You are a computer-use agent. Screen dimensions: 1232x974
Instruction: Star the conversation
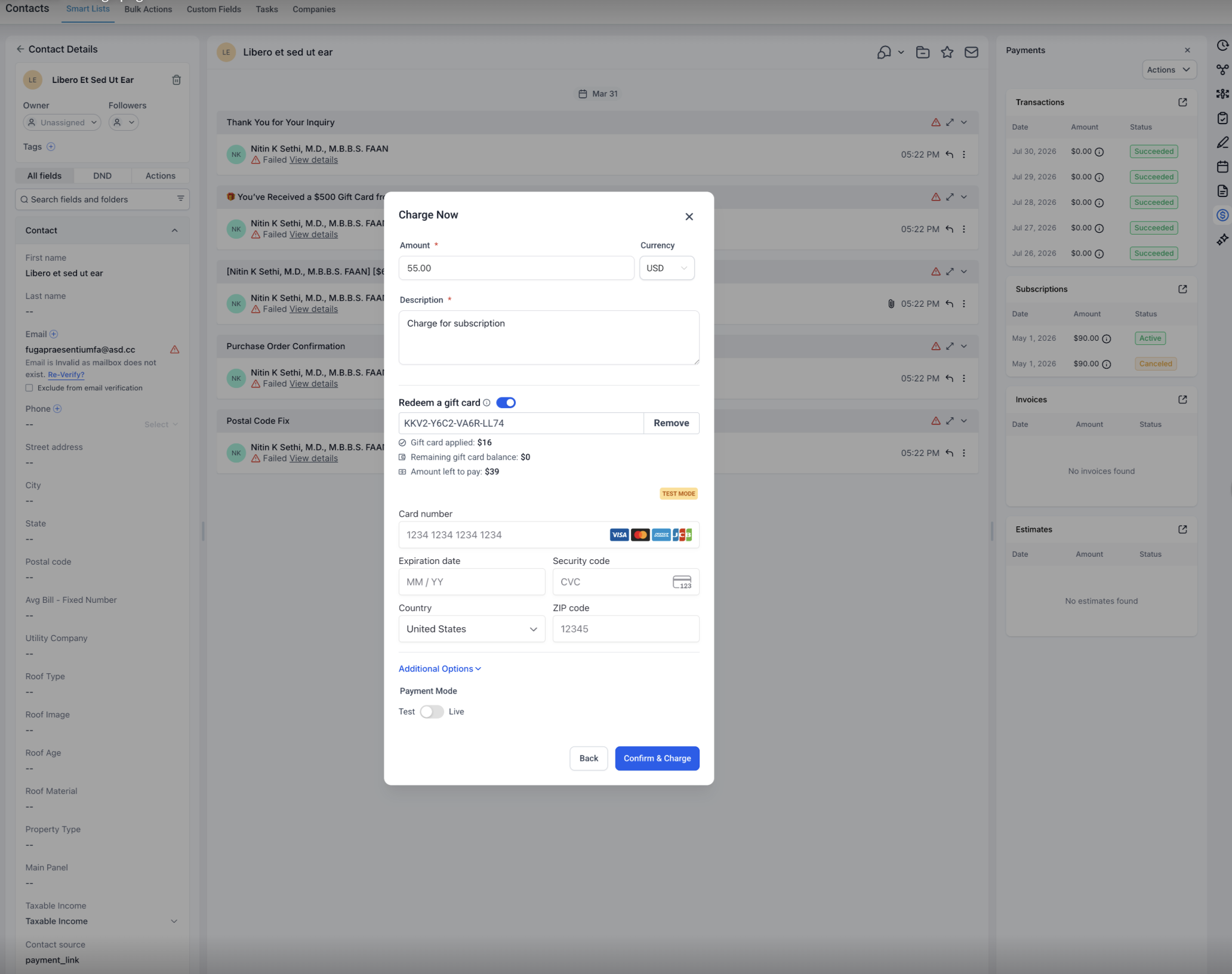pos(947,53)
